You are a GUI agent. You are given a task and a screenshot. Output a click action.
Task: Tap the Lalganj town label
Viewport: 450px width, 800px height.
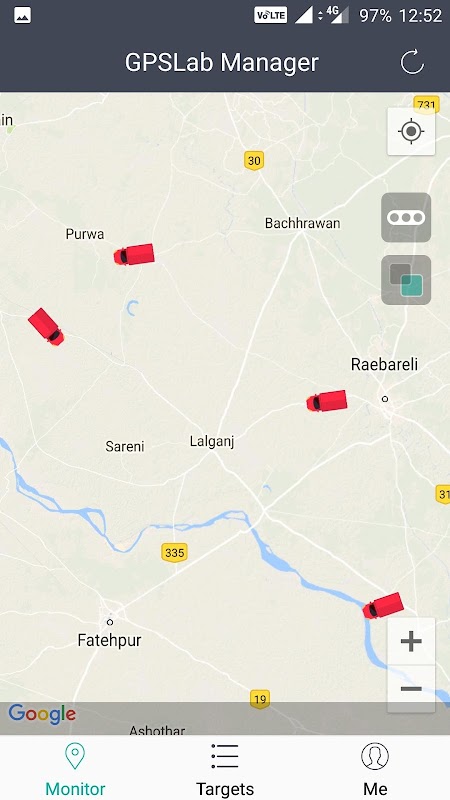212,441
